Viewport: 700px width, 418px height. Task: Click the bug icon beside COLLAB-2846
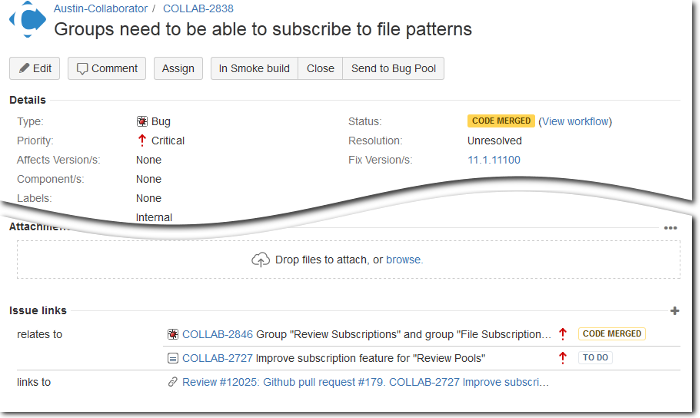point(173,334)
